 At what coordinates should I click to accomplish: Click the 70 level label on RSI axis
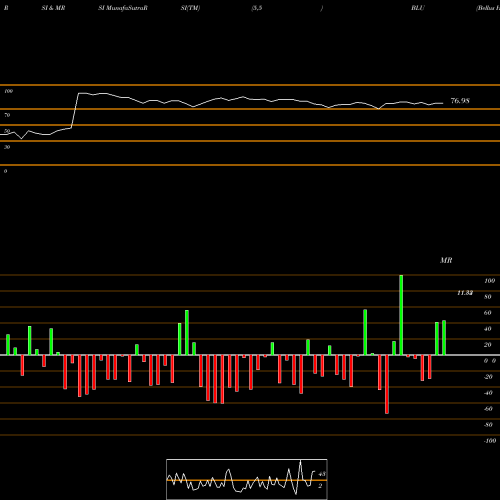tap(7, 115)
